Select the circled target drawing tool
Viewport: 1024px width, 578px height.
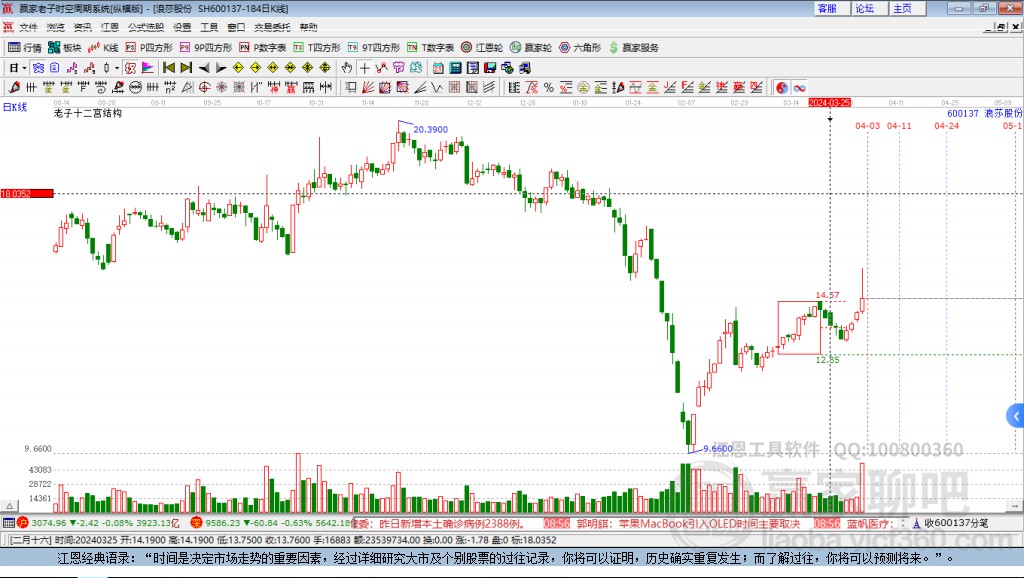click(204, 88)
